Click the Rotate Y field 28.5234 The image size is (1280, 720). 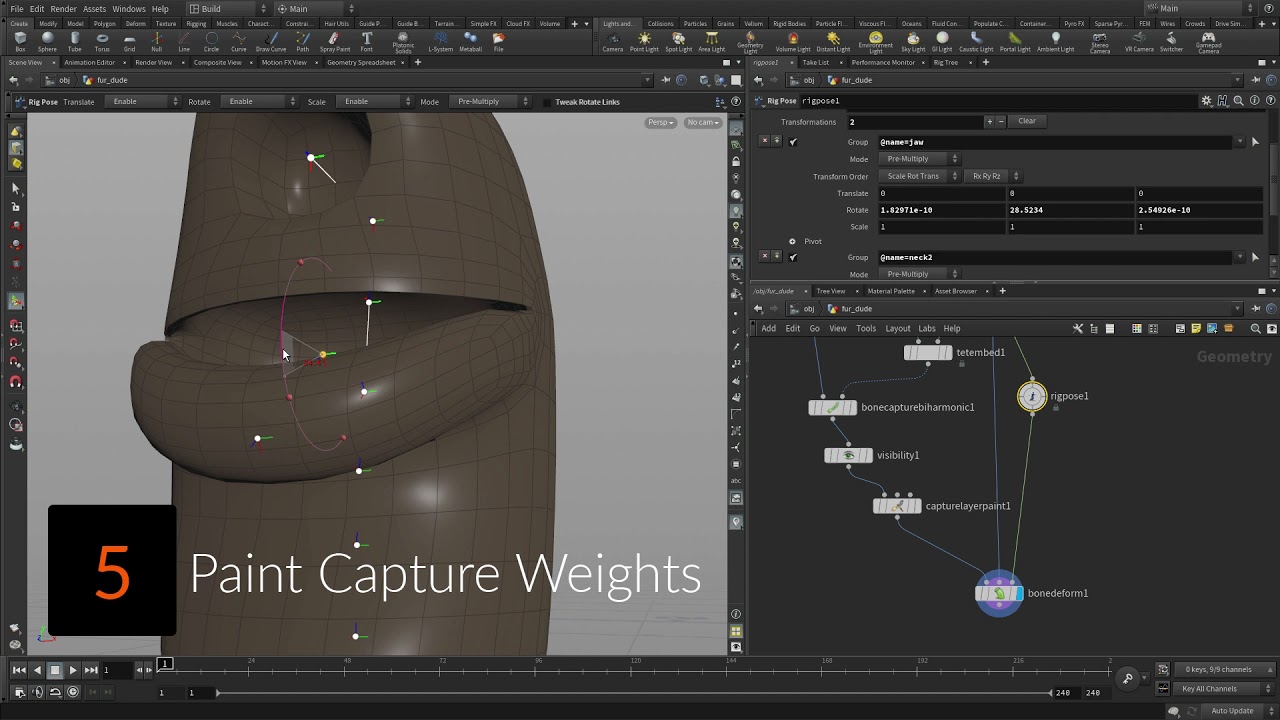click(x=1070, y=210)
